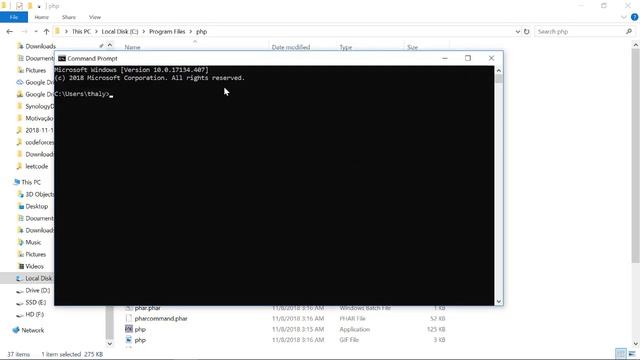Screen dimensions: 640x360
Task: Click the Videos folder icon in sidebar
Action: coord(21,266)
